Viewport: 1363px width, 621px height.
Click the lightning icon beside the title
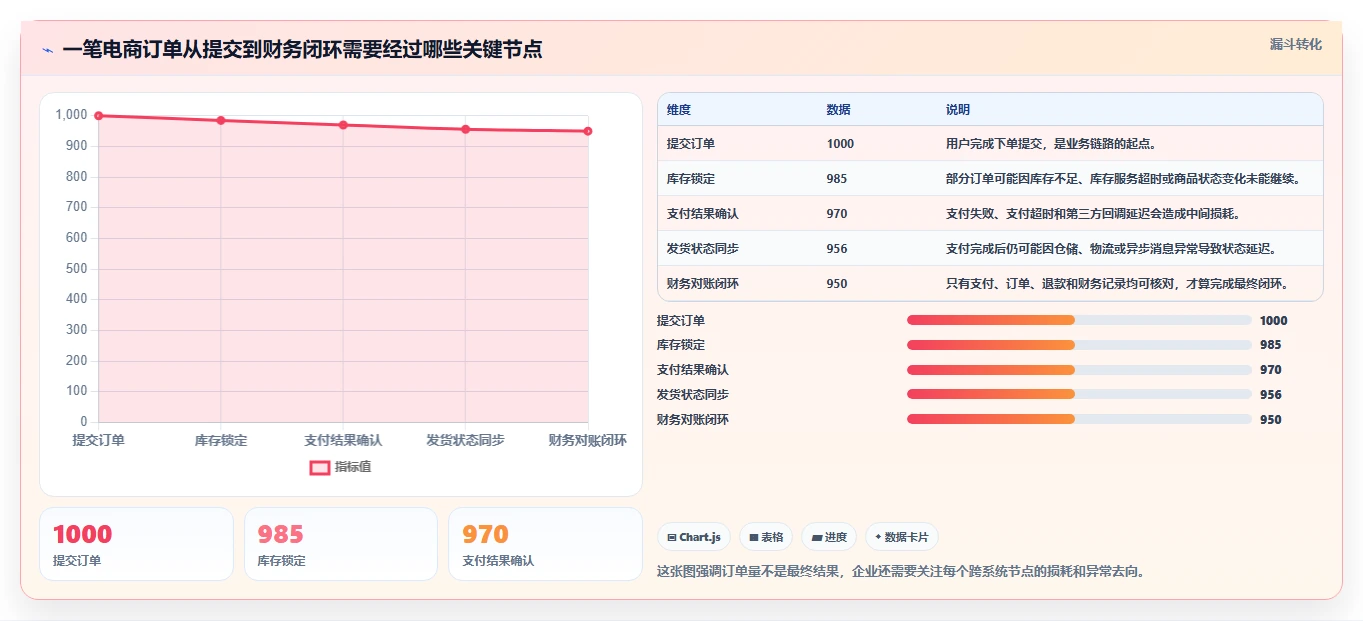point(47,50)
